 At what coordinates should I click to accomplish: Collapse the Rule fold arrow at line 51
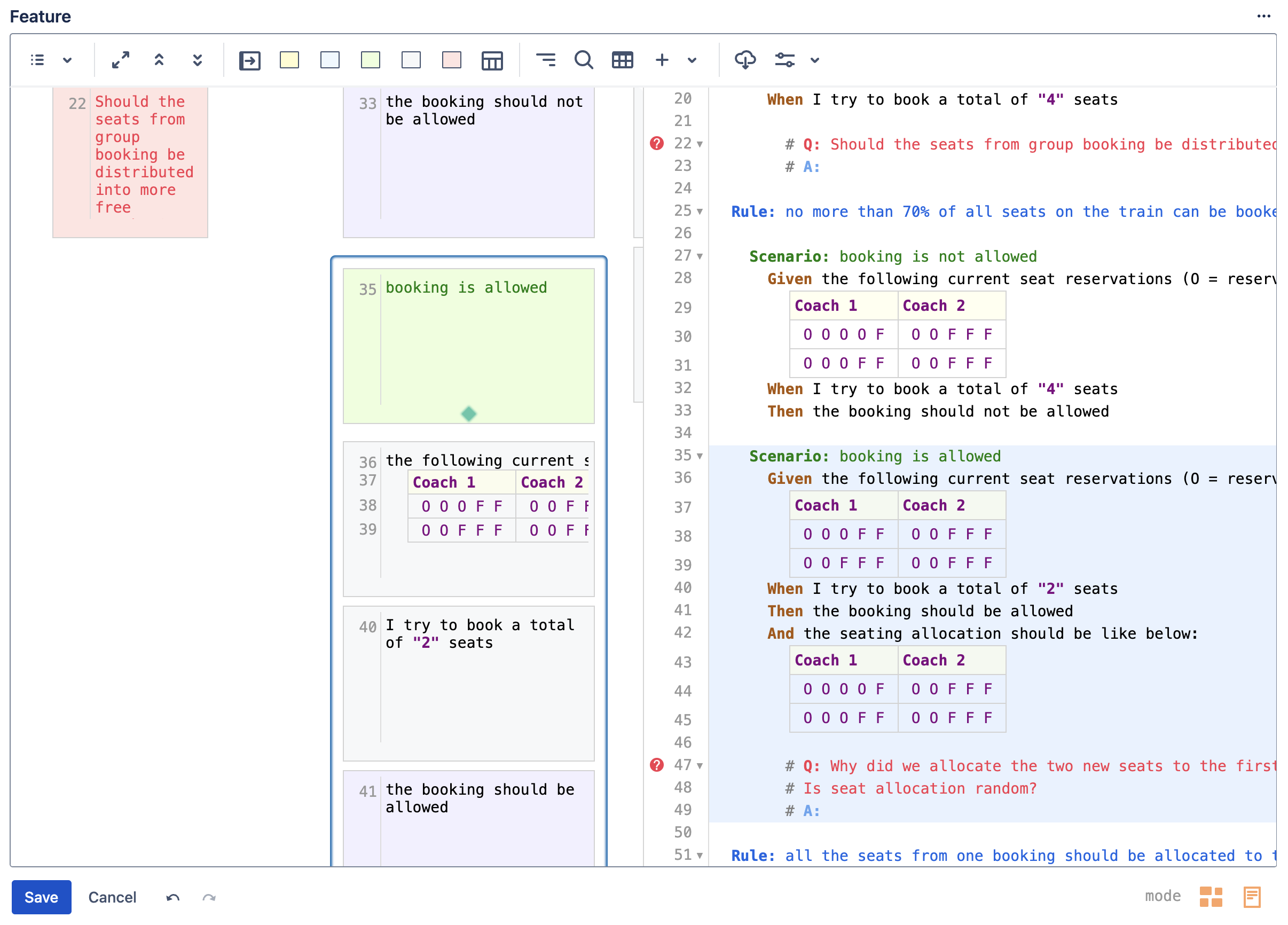pyautogui.click(x=700, y=856)
